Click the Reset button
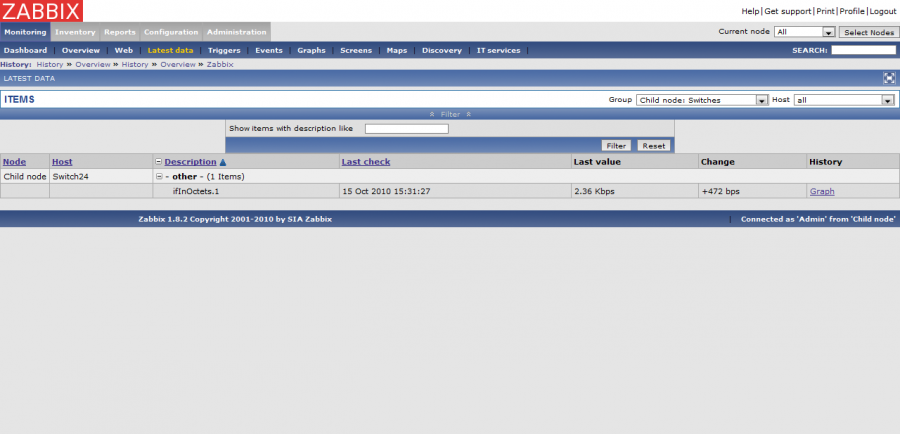Screen dimensions: 900x434 click(653, 146)
